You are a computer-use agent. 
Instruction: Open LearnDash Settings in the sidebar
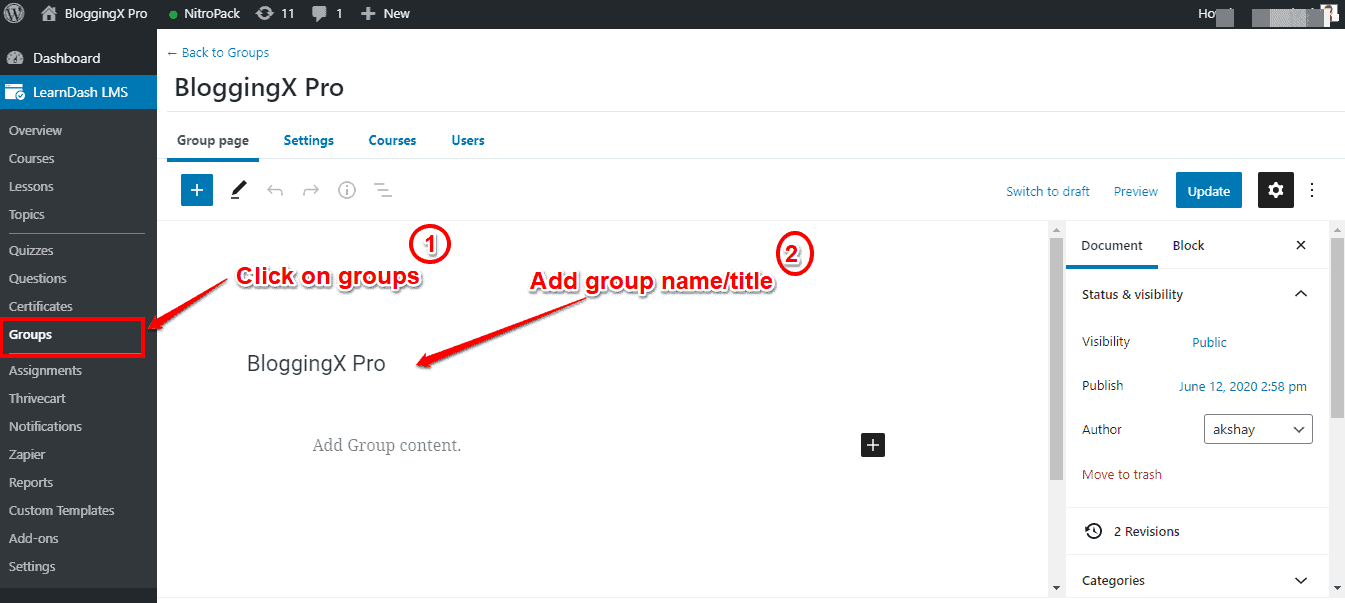[32, 567]
